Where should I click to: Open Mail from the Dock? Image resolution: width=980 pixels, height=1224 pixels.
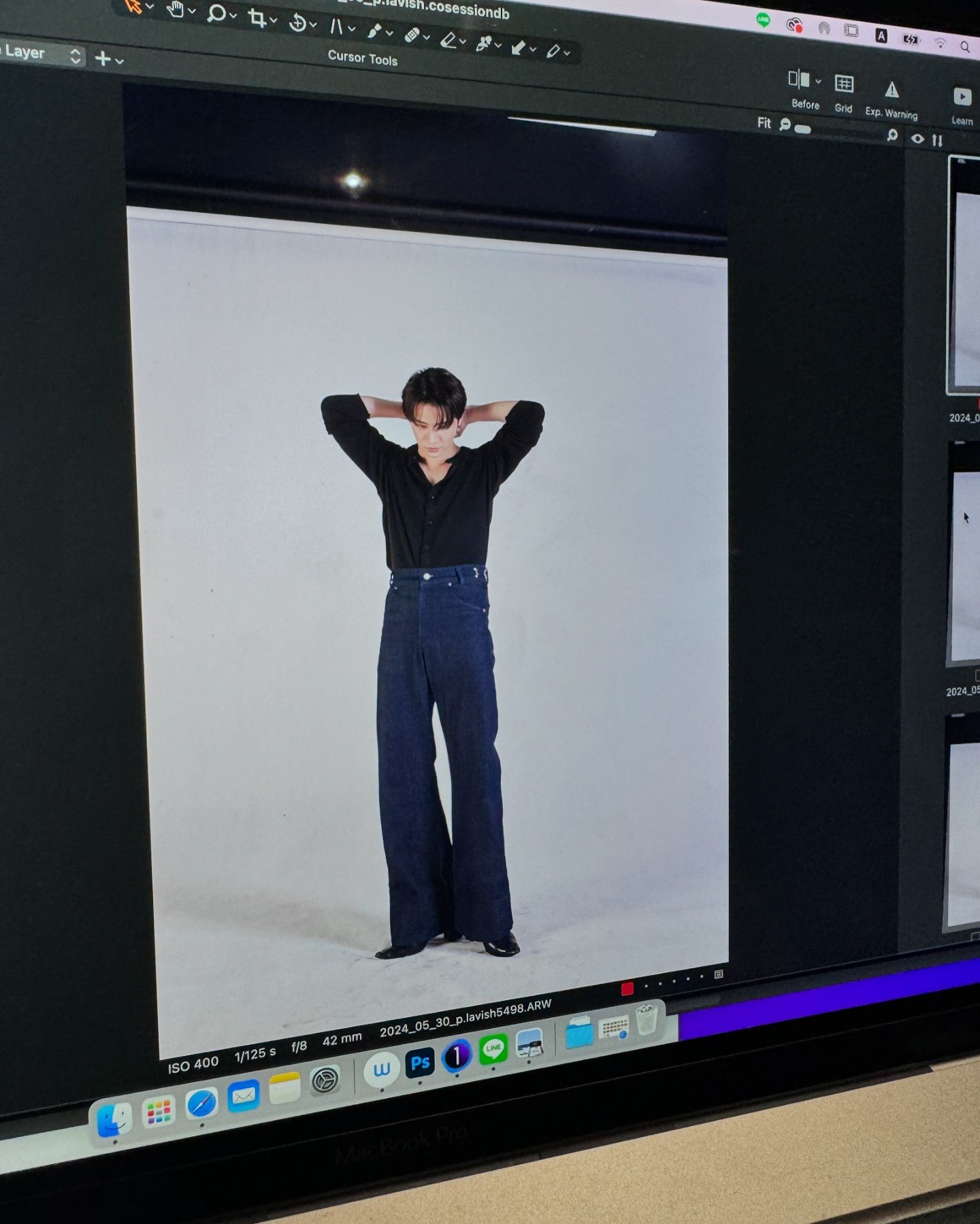244,1095
